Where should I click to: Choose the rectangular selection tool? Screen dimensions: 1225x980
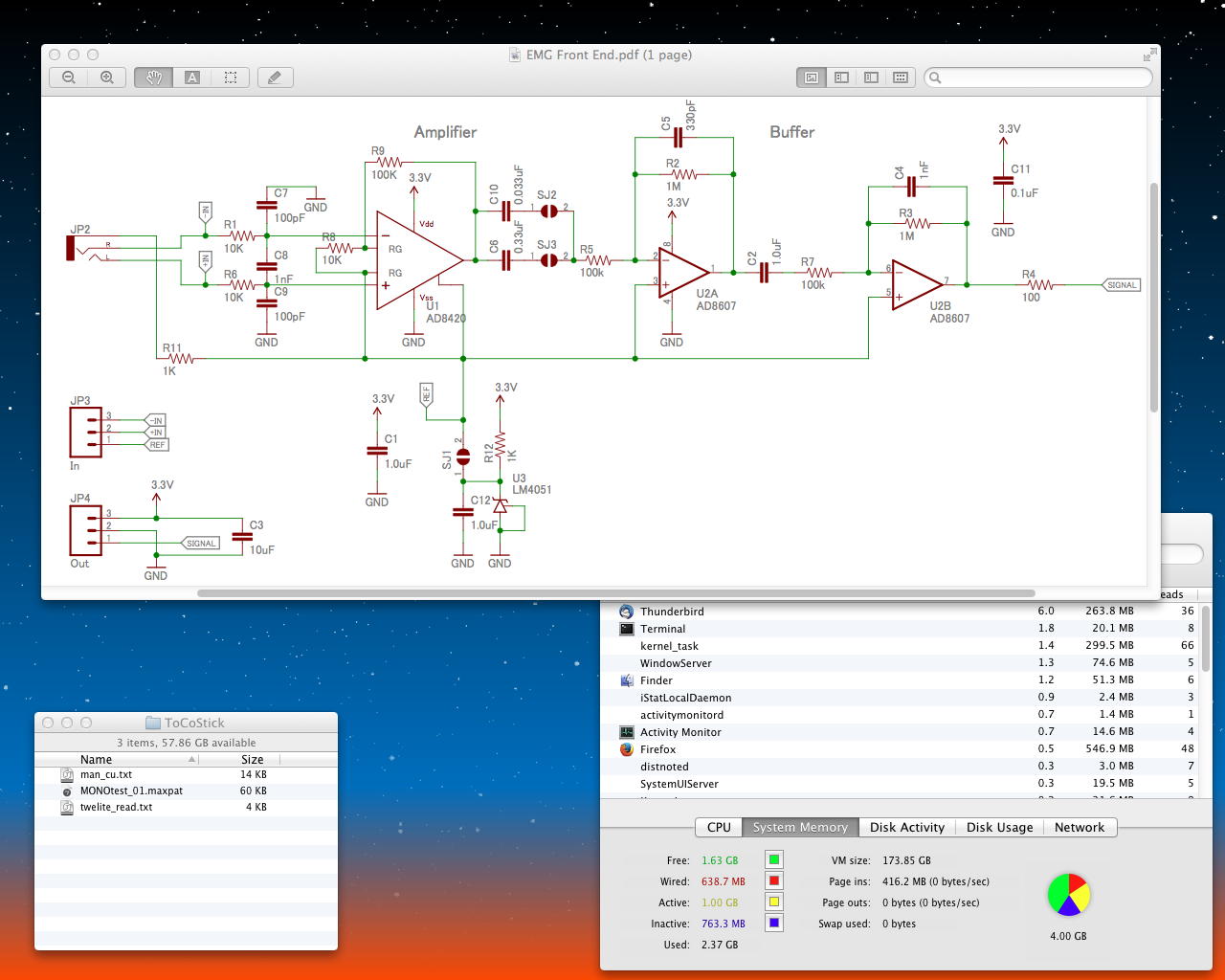pos(231,78)
